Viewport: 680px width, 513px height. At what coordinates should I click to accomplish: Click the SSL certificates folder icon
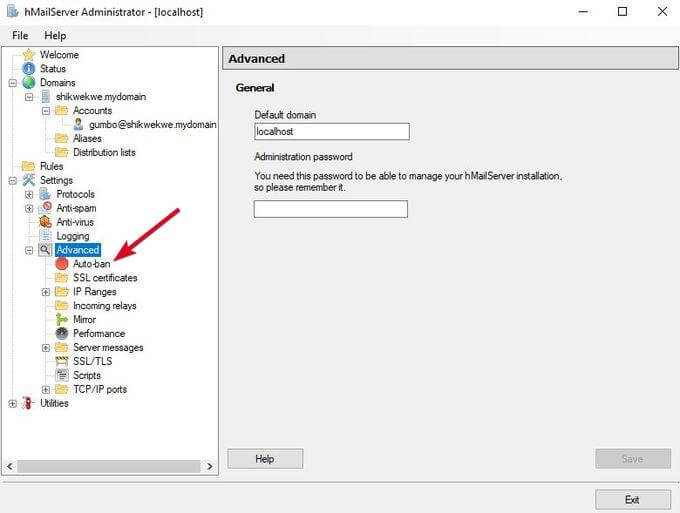pos(62,278)
